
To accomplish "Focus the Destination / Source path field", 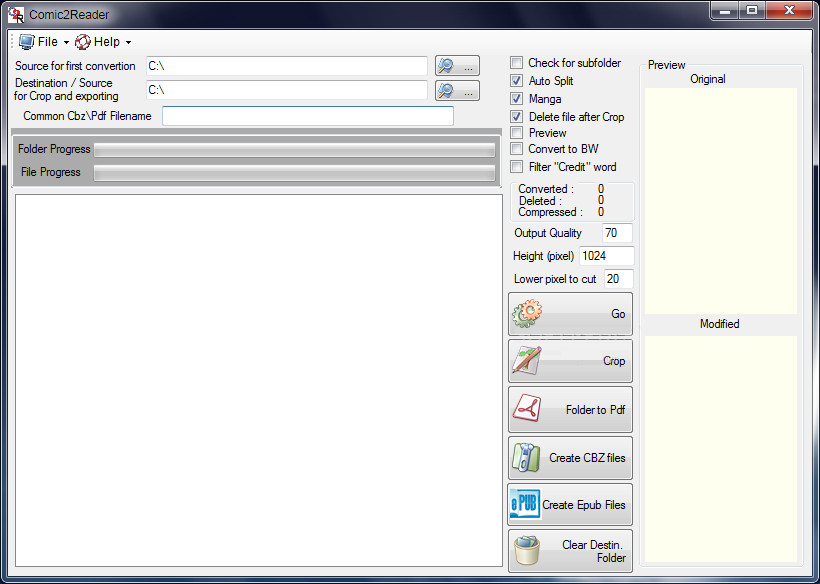I will tap(287, 90).
